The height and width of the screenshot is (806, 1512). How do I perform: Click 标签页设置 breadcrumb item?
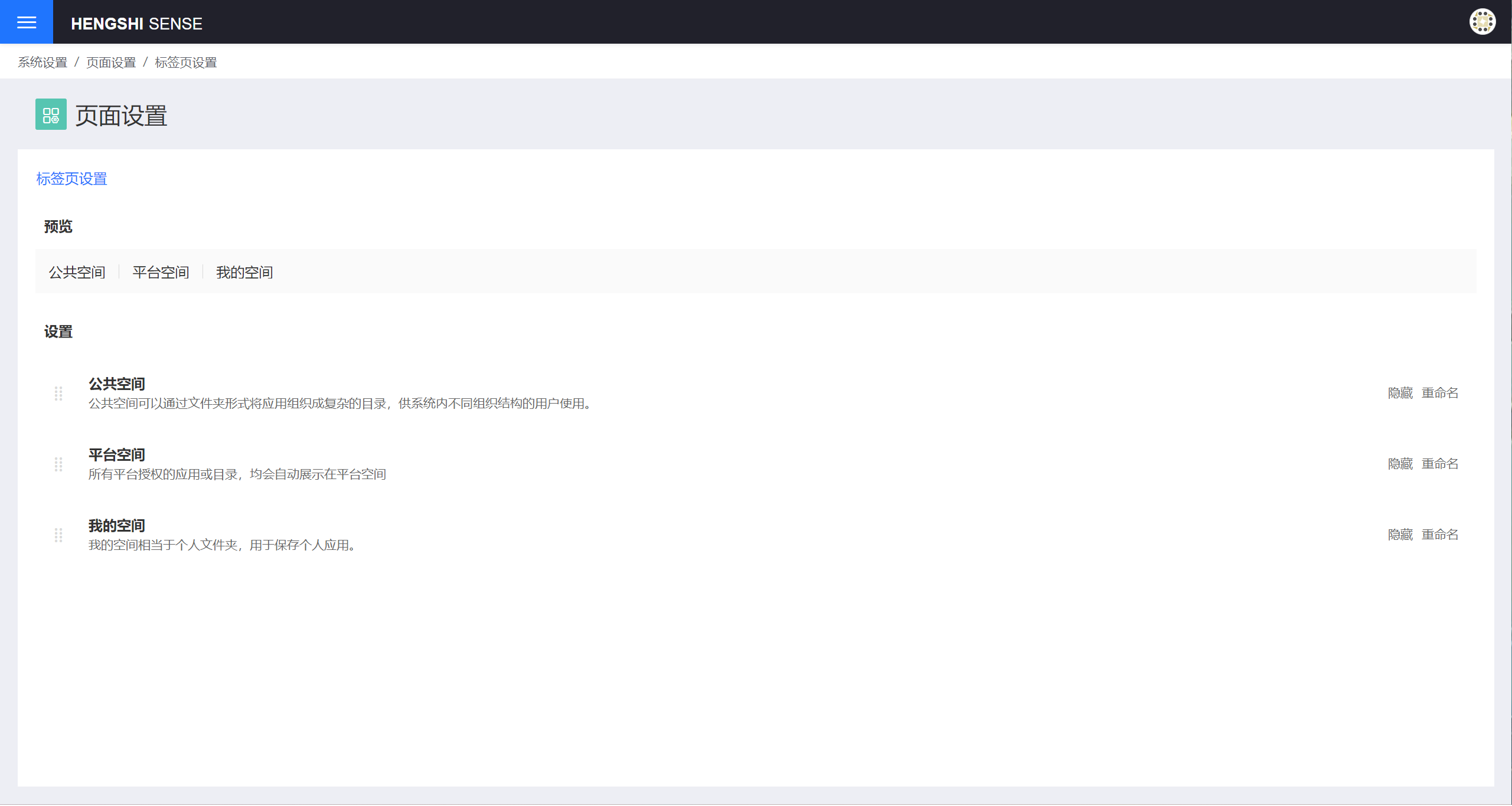(x=186, y=63)
